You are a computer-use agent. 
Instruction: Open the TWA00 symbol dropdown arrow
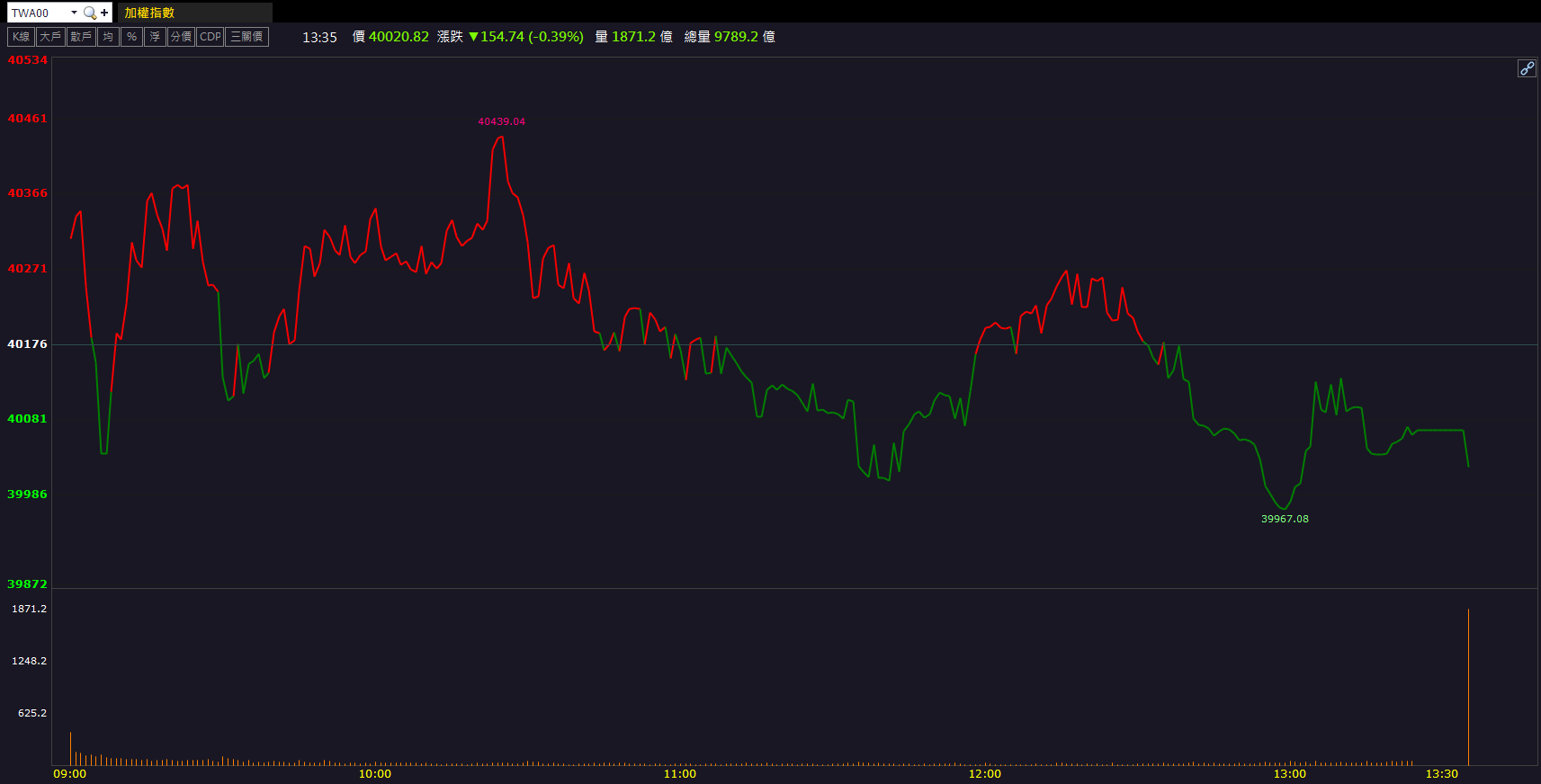[x=74, y=13]
